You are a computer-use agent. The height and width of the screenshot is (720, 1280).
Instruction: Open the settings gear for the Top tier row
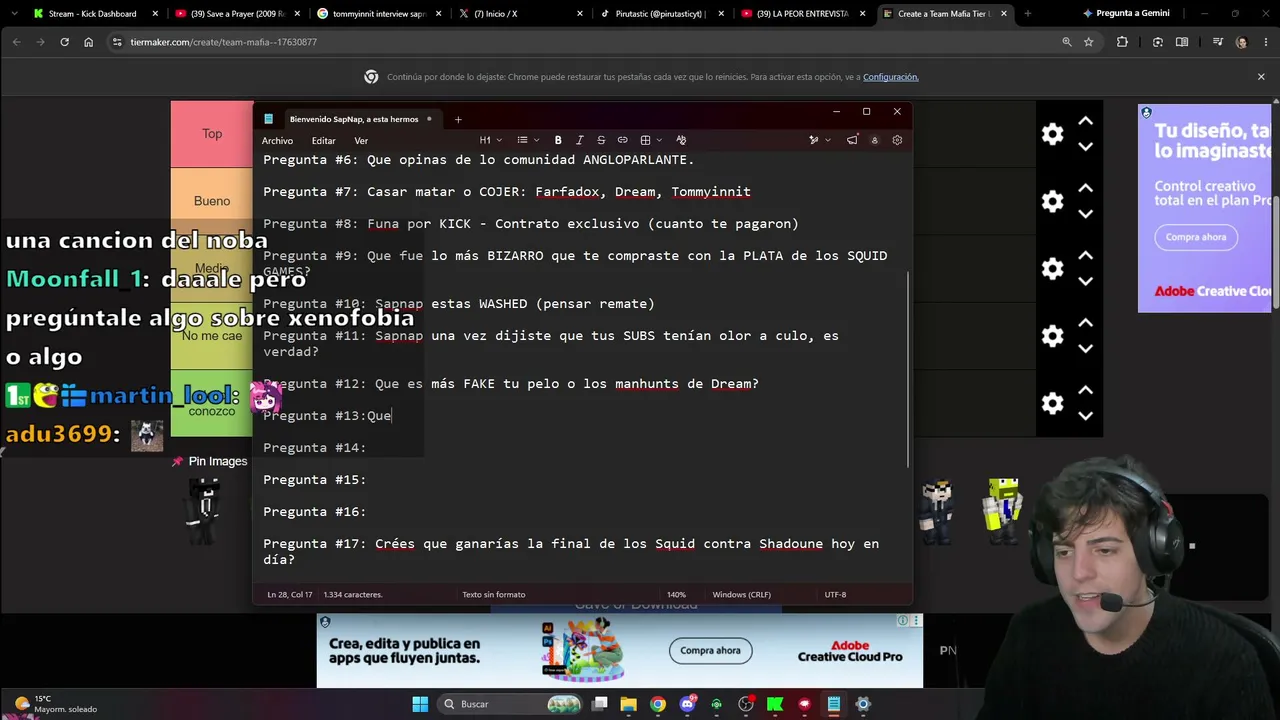pos(1052,134)
